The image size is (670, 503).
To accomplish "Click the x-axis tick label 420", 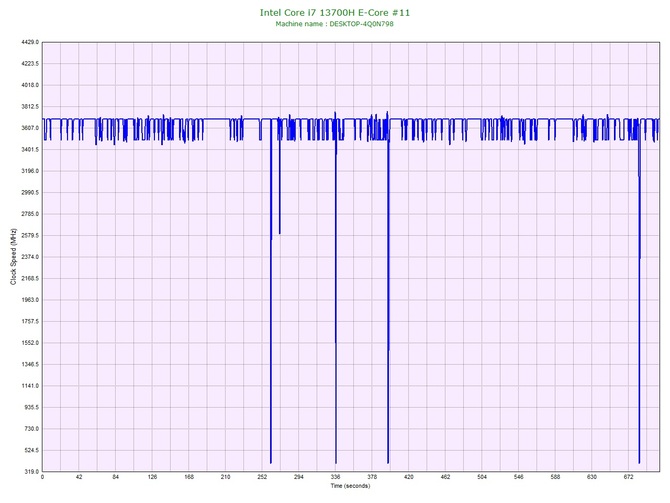I will [x=409, y=477].
